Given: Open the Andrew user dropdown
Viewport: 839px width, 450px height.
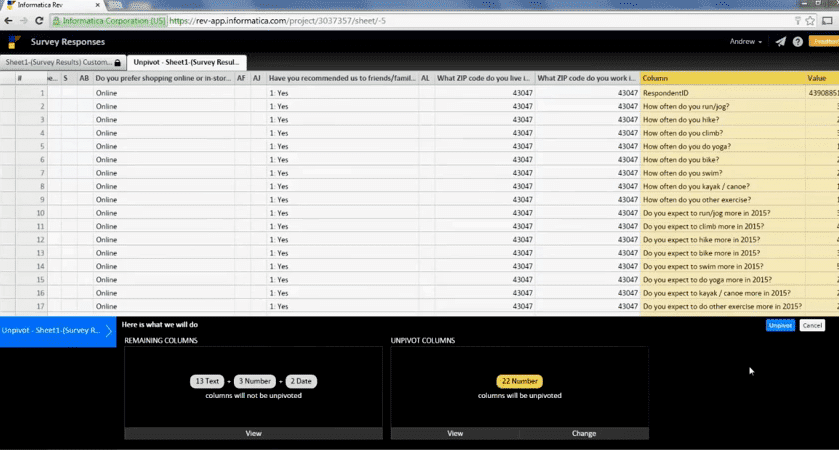Looking at the screenshot, I should (745, 42).
